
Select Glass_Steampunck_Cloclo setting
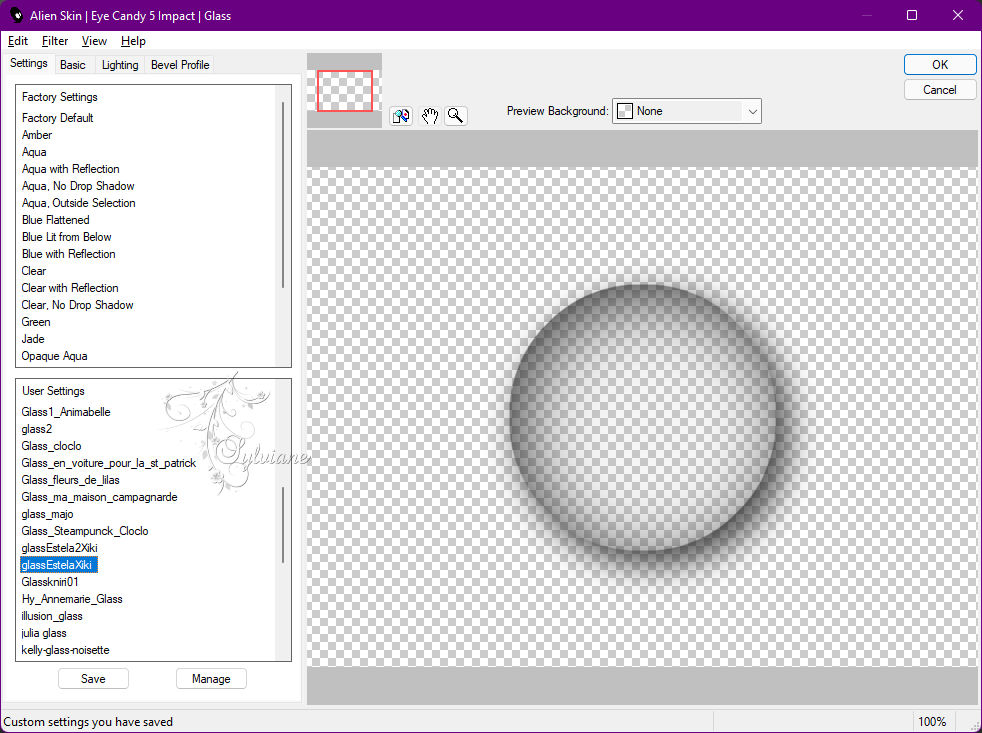[85, 531]
